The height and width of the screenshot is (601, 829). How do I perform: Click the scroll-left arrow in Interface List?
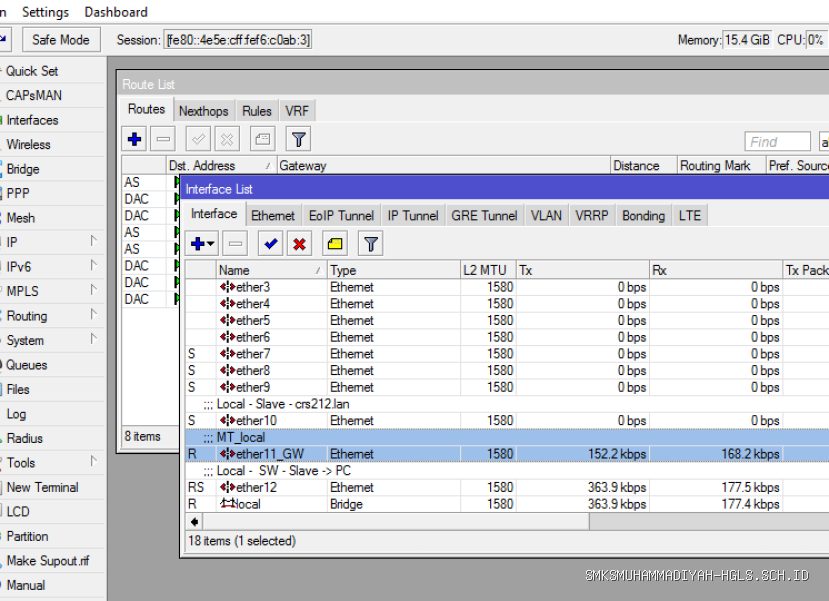click(195, 522)
